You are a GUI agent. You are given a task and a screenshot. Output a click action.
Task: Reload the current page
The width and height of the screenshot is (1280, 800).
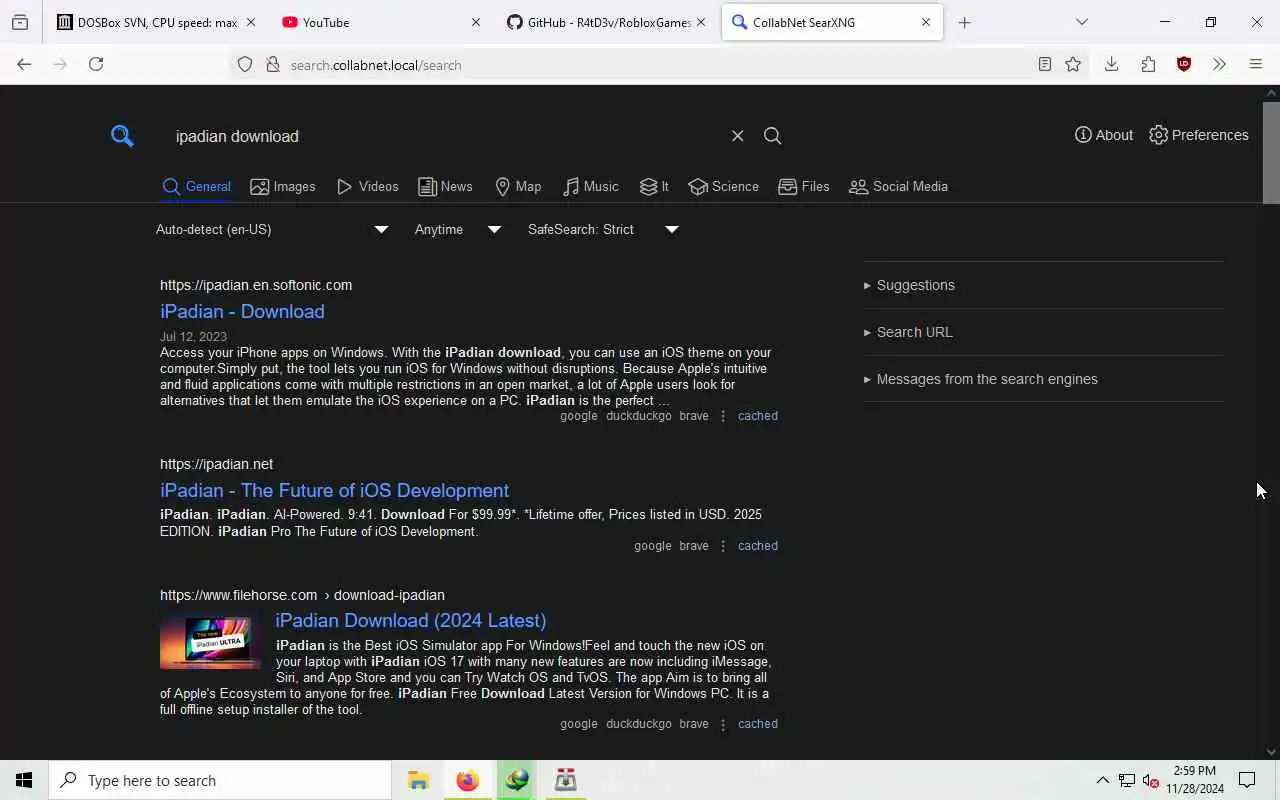point(96,64)
